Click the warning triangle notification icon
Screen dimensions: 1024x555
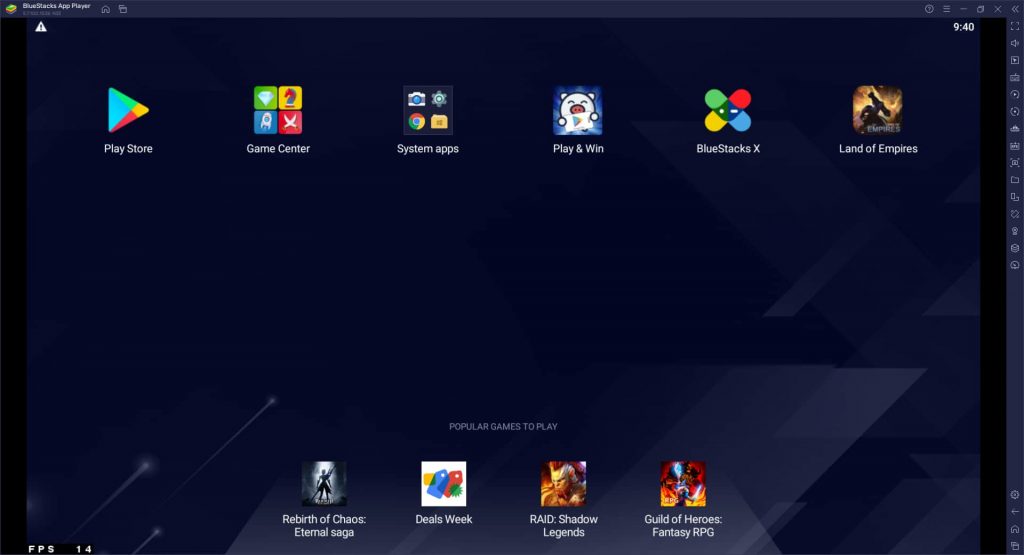[x=41, y=27]
